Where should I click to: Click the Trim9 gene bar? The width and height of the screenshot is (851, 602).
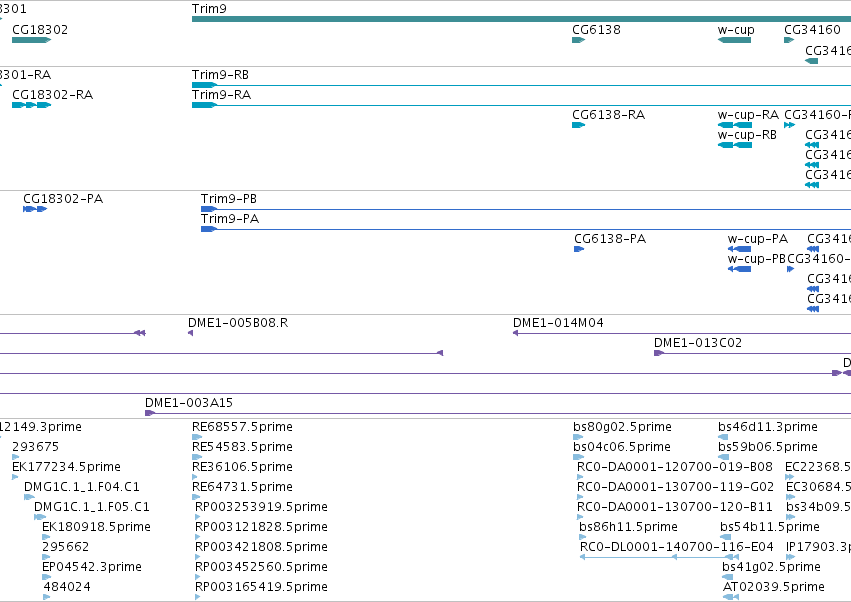click(x=521, y=19)
